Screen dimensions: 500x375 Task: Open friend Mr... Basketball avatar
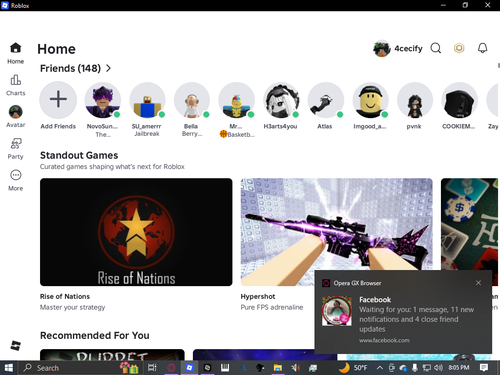[x=236, y=100]
